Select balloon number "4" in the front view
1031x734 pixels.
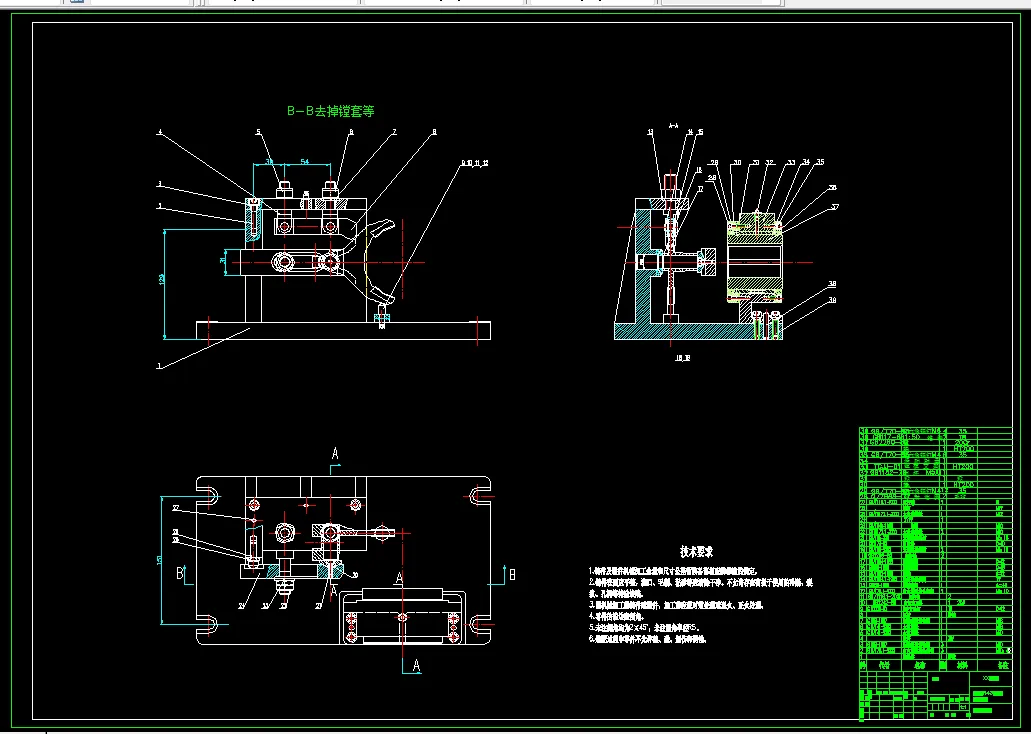pyautogui.click(x=159, y=132)
